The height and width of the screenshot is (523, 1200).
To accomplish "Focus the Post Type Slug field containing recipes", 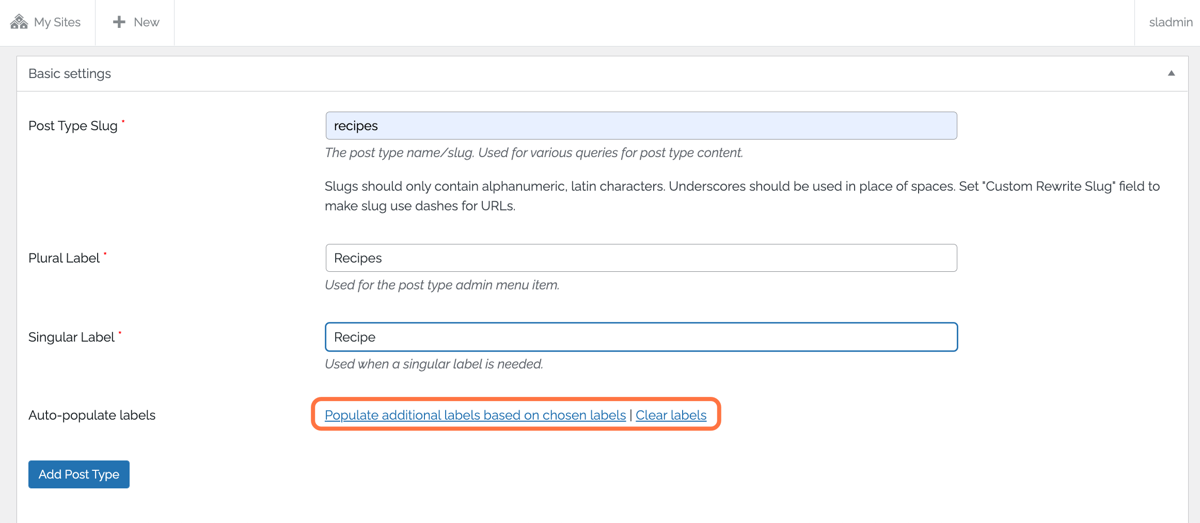I will [x=641, y=125].
